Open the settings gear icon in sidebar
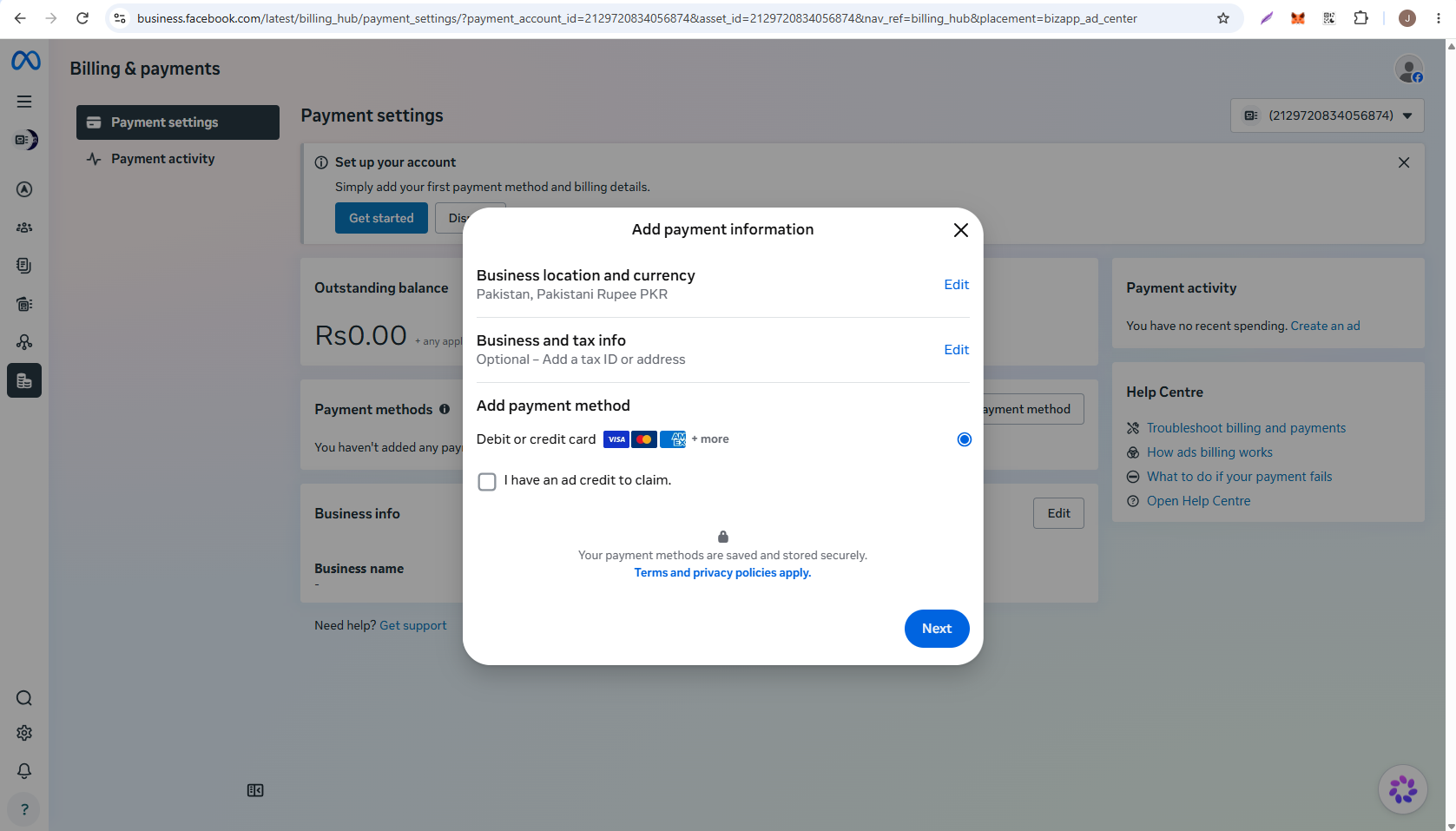Screen dimensions: 1456x831 24,733
